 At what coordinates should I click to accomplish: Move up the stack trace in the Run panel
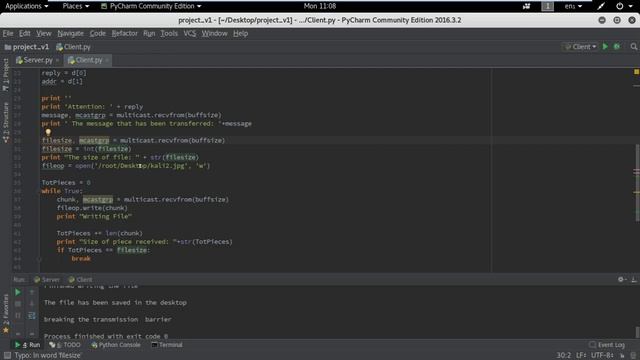pyautogui.click(x=32, y=292)
